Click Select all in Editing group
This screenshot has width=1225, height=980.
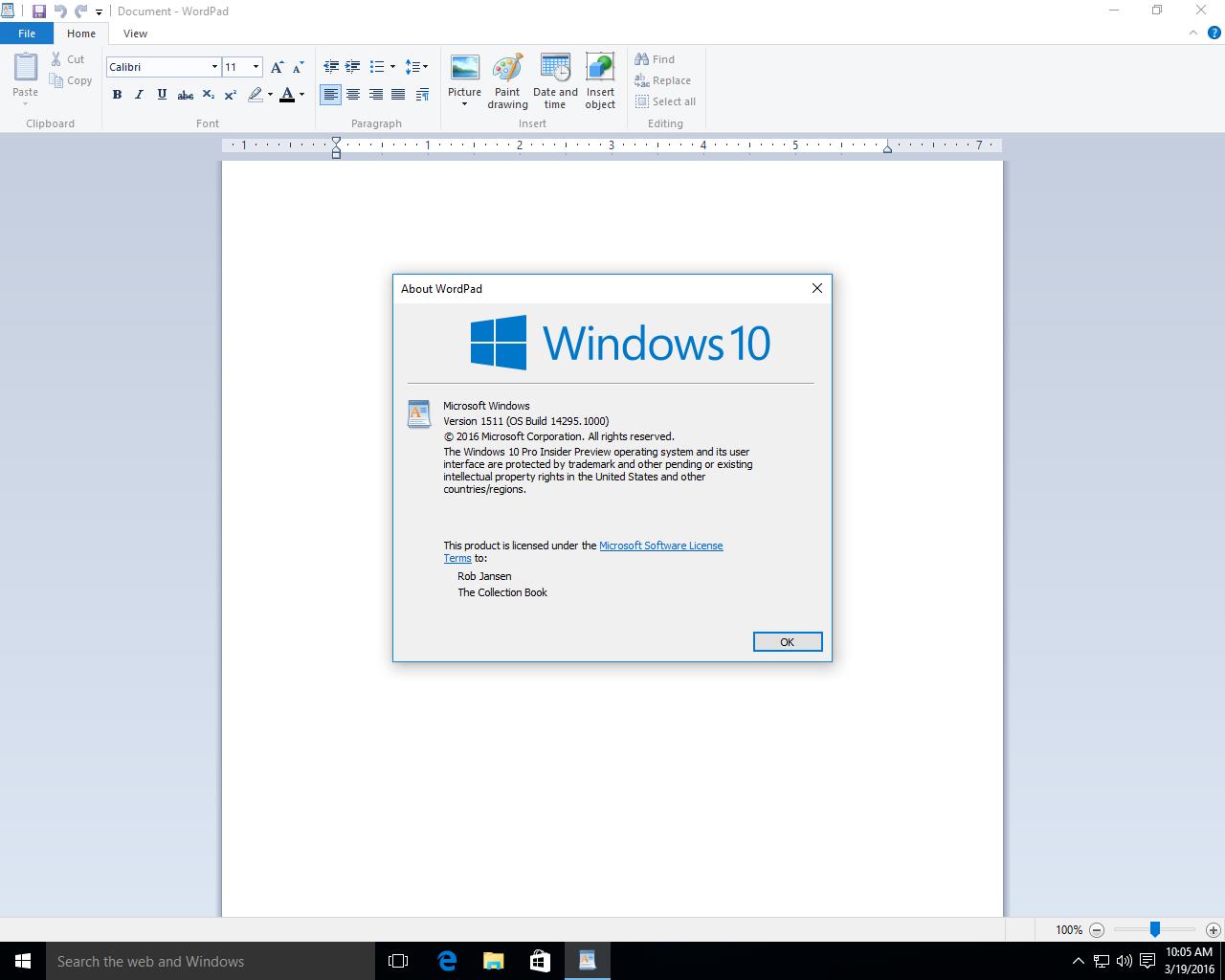665,101
